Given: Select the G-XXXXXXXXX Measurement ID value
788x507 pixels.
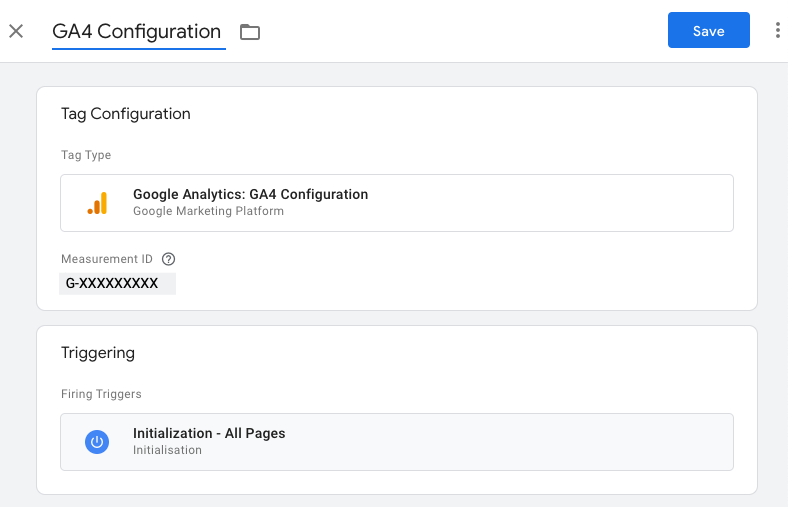Looking at the screenshot, I should (x=113, y=284).
